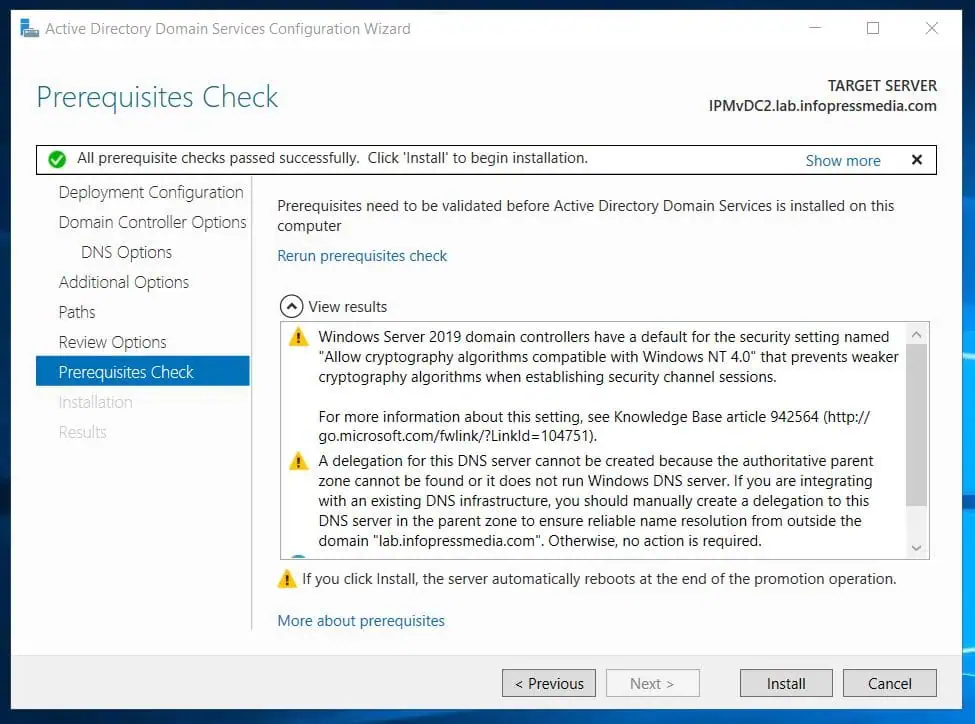
Task: Maximize the wizard window
Action: 873,28
